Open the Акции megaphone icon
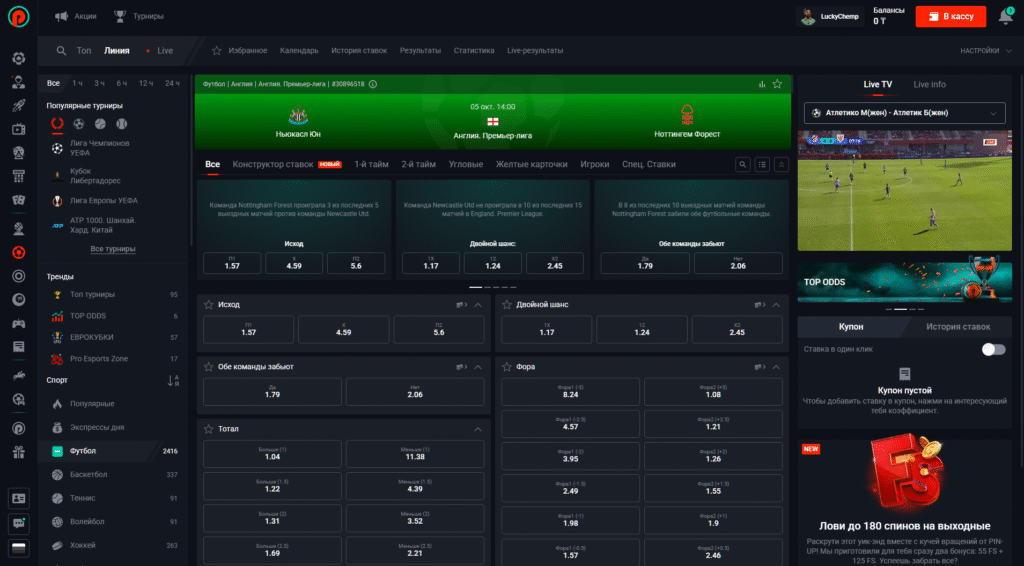Viewport: 1024px width, 566px height. pos(61,16)
